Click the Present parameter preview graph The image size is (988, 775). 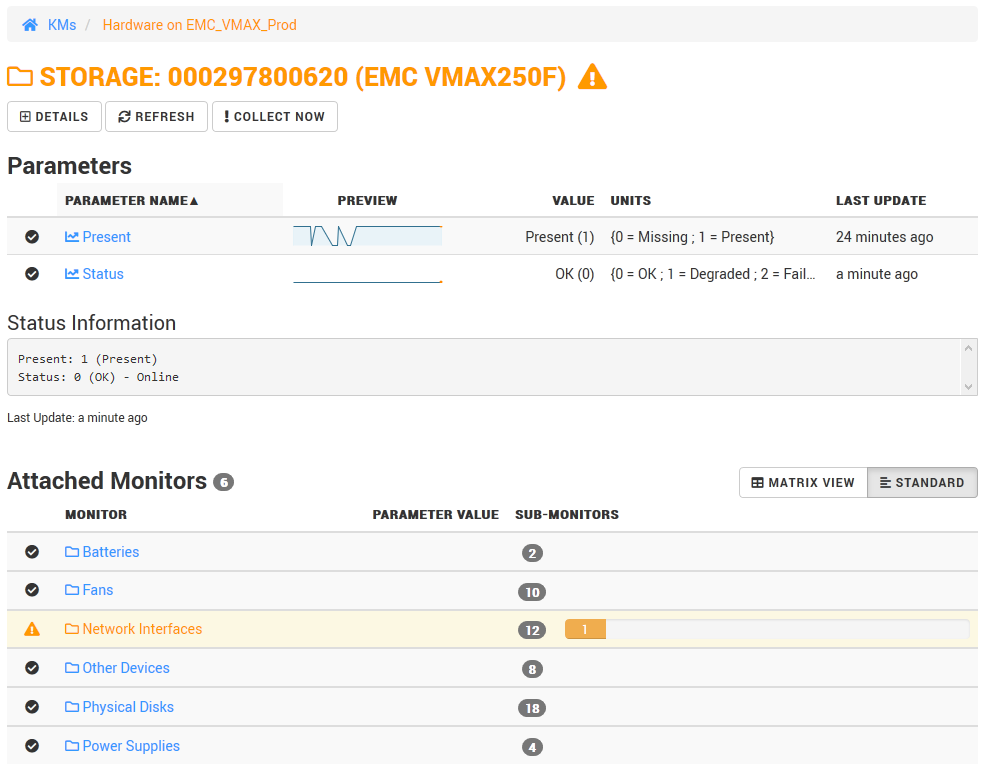click(367, 237)
